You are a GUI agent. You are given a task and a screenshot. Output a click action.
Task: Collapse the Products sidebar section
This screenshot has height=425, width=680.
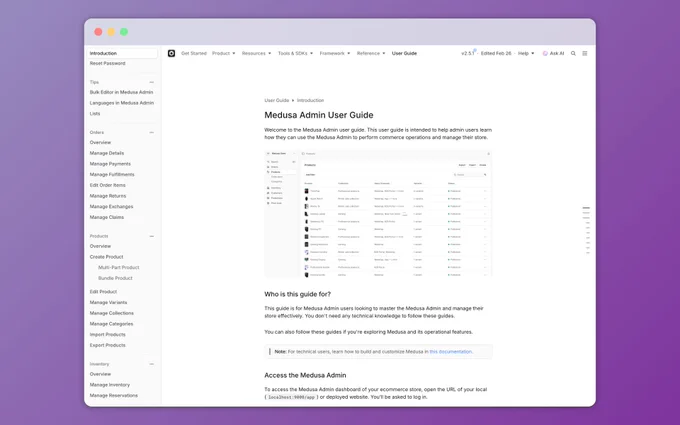click(151, 236)
